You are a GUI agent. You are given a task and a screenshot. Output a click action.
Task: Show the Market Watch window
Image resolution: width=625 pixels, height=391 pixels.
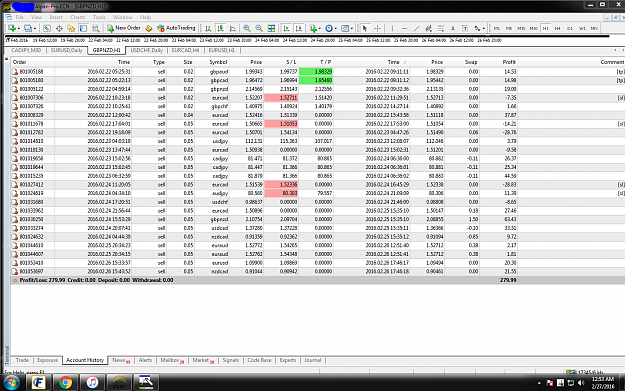tap(47, 28)
